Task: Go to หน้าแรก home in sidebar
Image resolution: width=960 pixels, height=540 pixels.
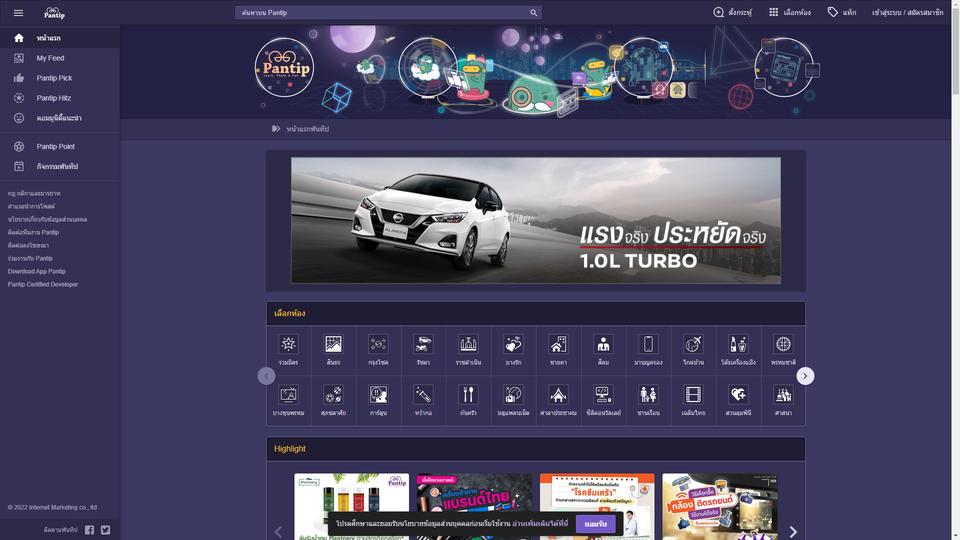Action: (x=60, y=38)
